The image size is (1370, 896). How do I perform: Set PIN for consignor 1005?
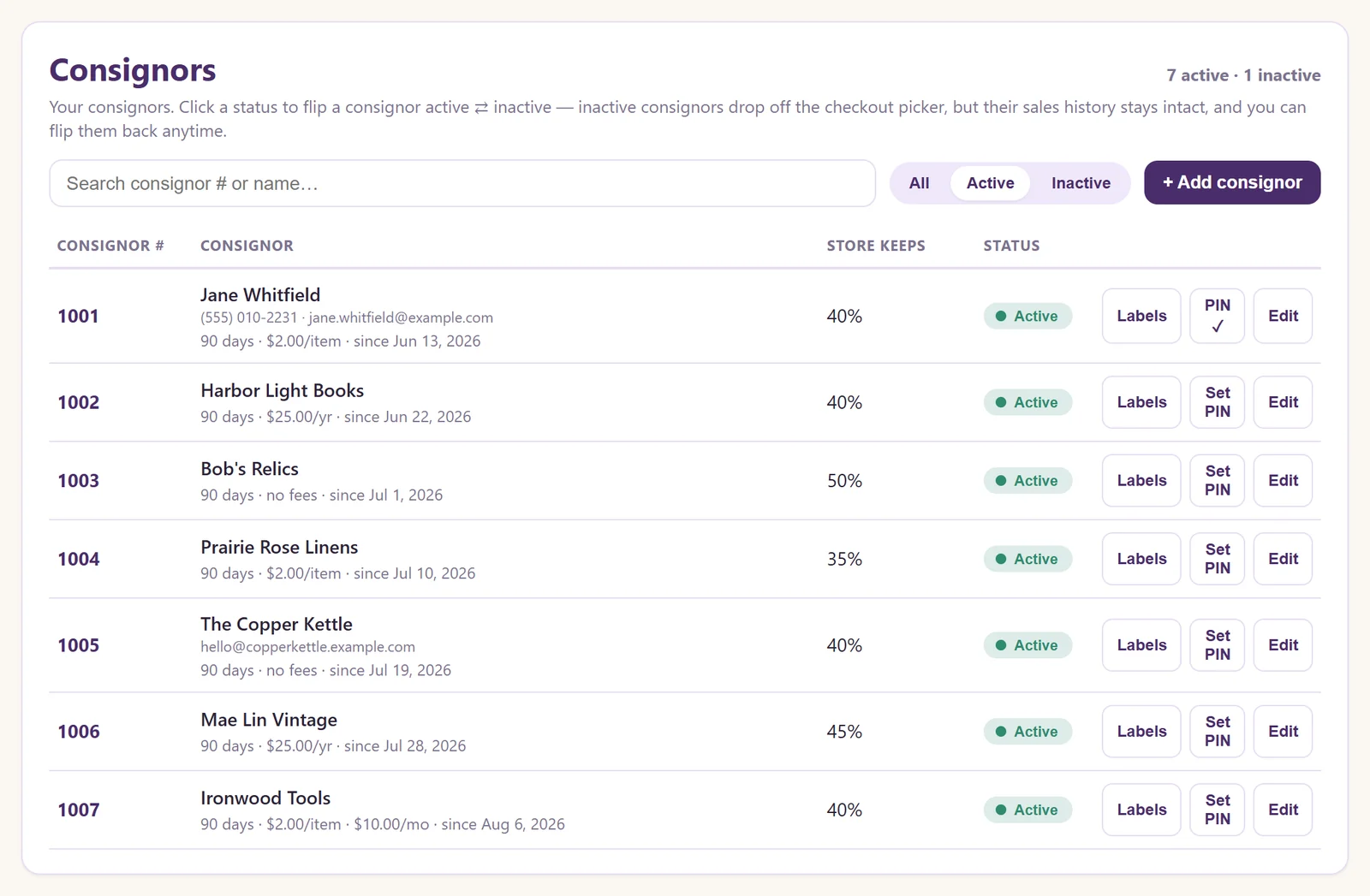coord(1217,645)
